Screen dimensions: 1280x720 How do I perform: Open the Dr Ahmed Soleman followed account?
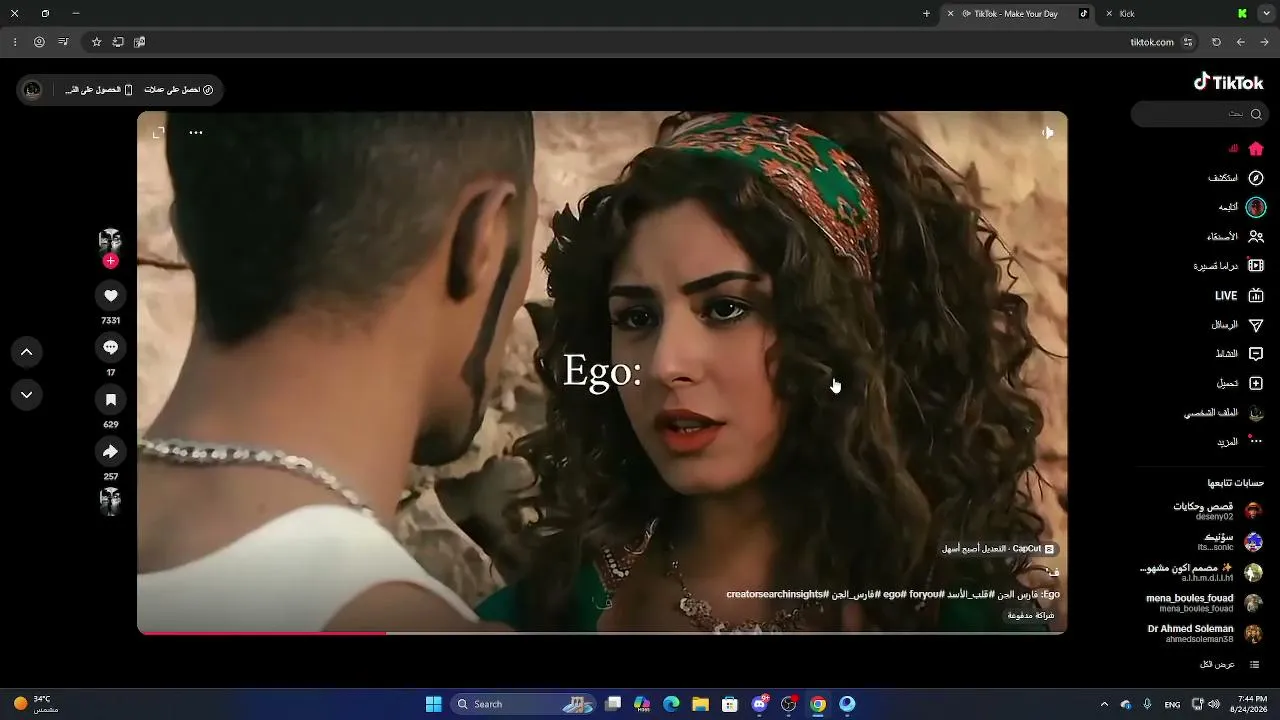(x=1205, y=634)
